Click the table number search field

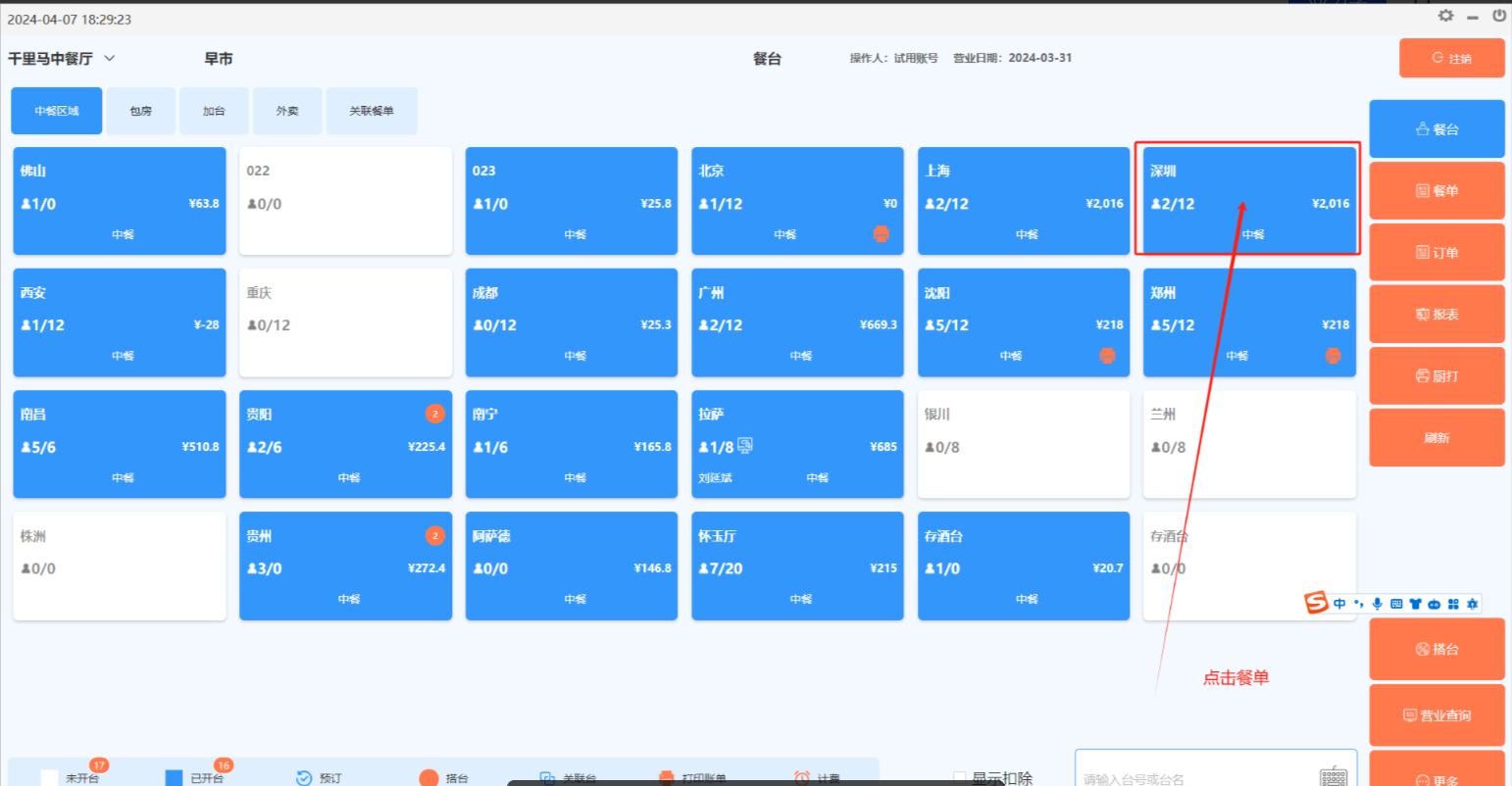[x=1196, y=778]
